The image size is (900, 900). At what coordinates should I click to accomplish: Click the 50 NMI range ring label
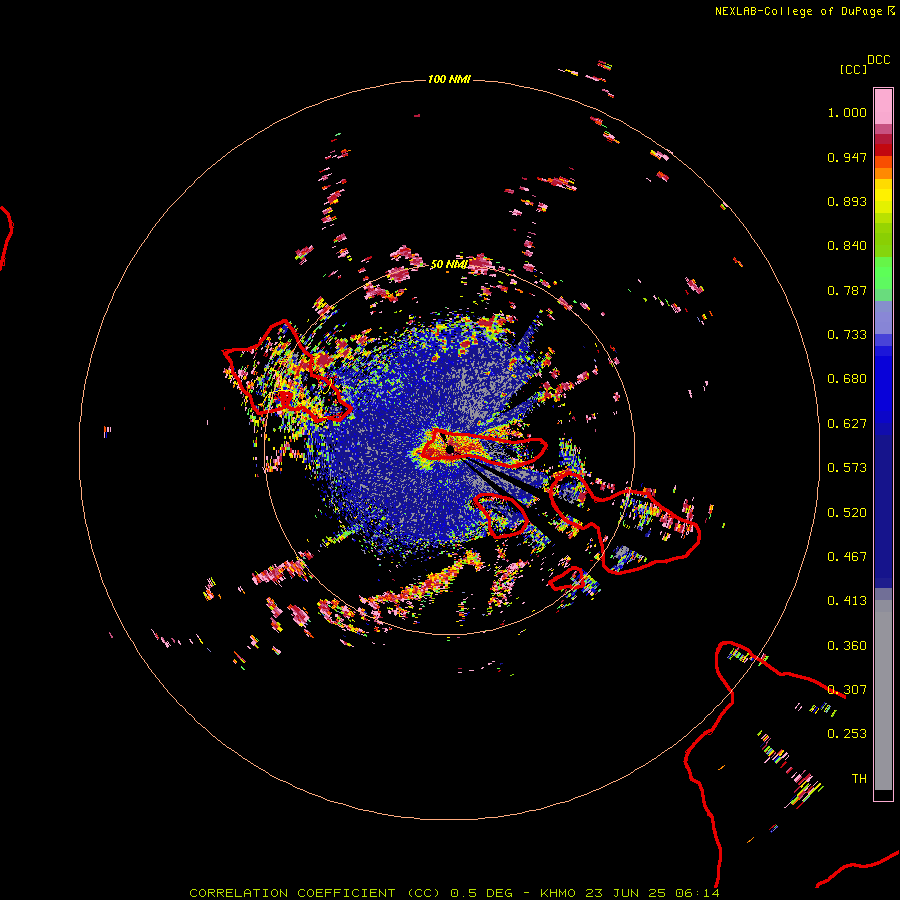[x=449, y=264]
